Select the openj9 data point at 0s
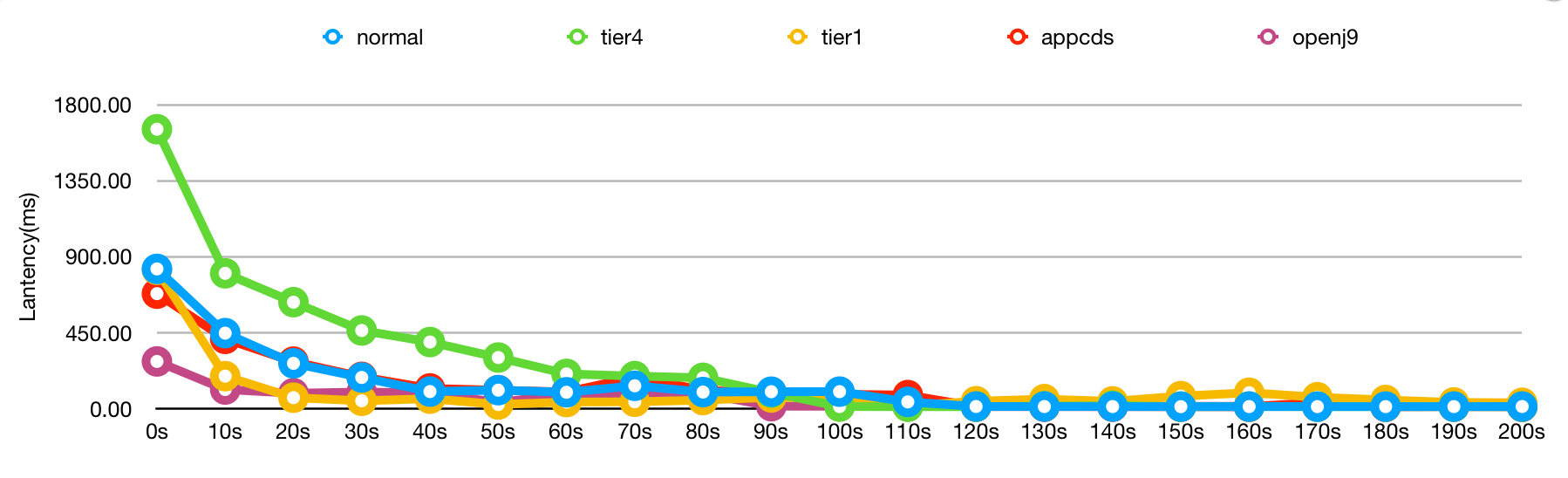This screenshot has height=478, width=1568. pyautogui.click(x=157, y=362)
